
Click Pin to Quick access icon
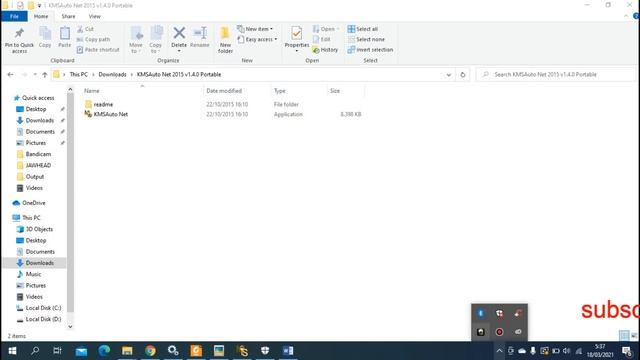coord(19,33)
